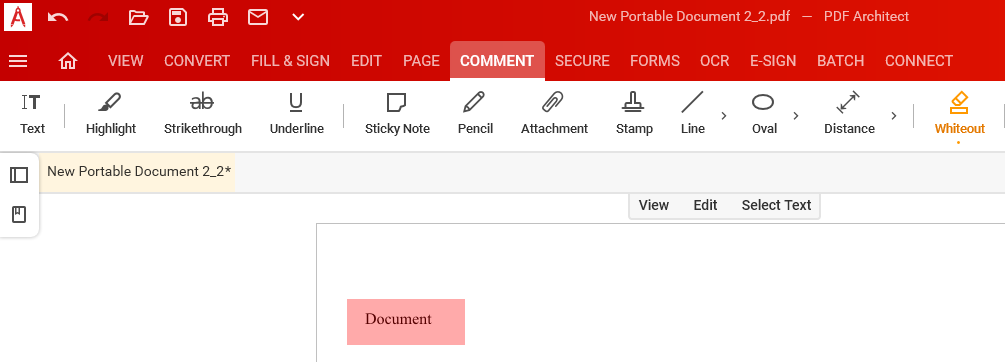This screenshot has height=362, width=1005.
Task: Switch to View mode
Action: (x=654, y=205)
